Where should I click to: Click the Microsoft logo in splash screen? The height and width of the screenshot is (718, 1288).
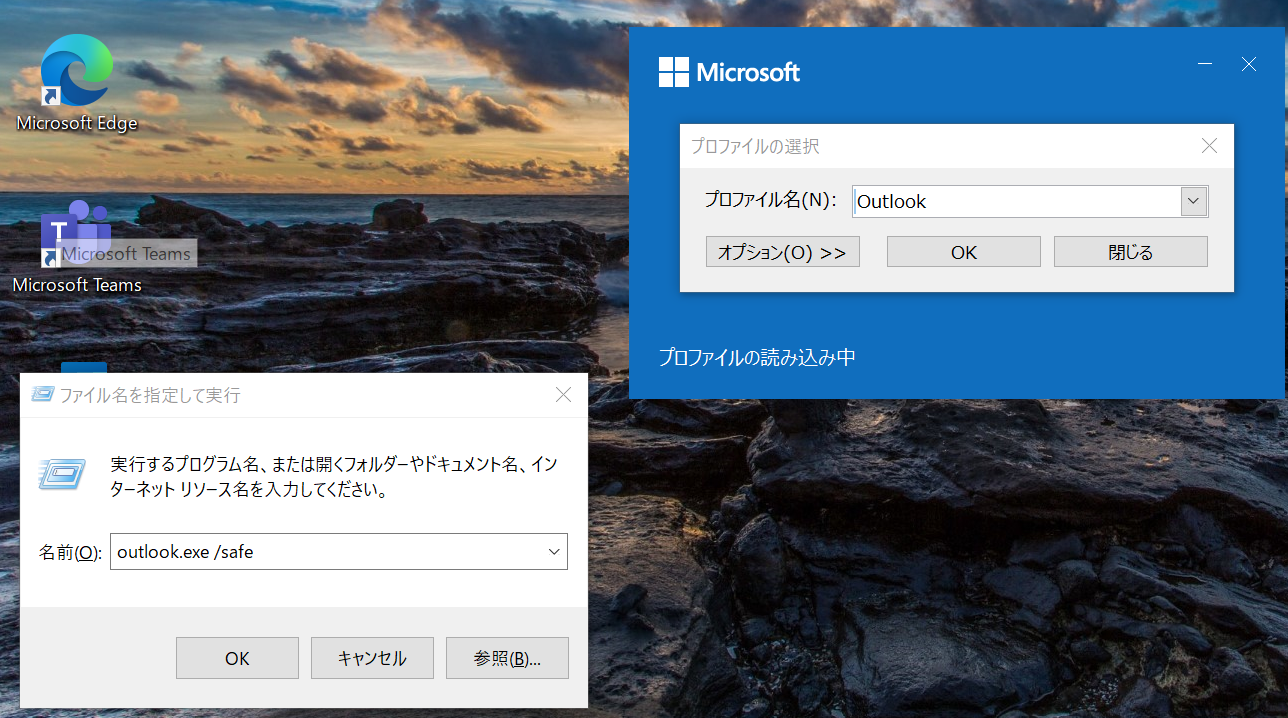coord(729,72)
